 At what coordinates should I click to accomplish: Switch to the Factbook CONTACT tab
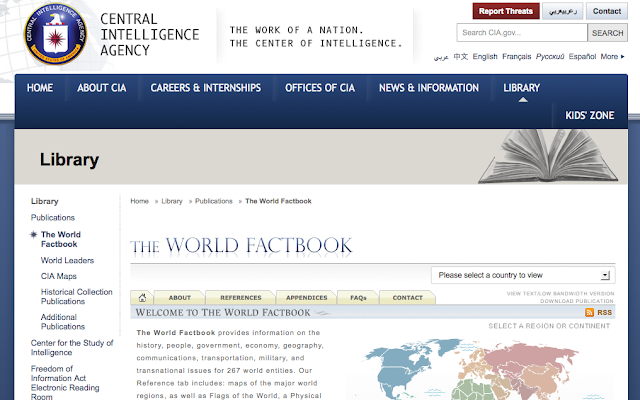(x=407, y=298)
